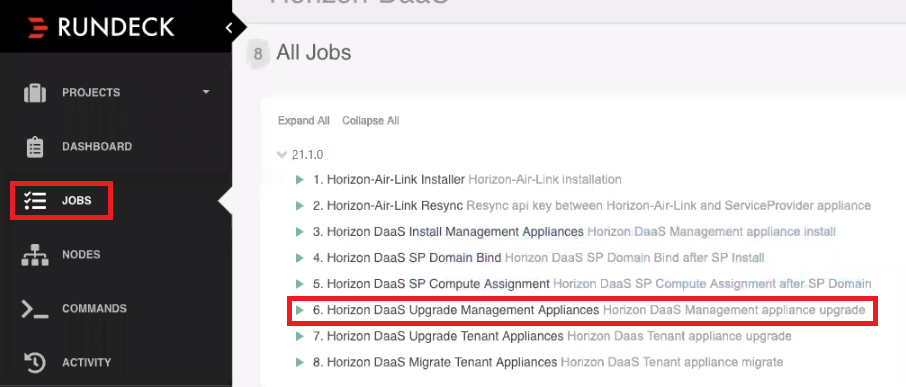Open Activity in sidebar
The image size is (906, 387).
[87, 363]
